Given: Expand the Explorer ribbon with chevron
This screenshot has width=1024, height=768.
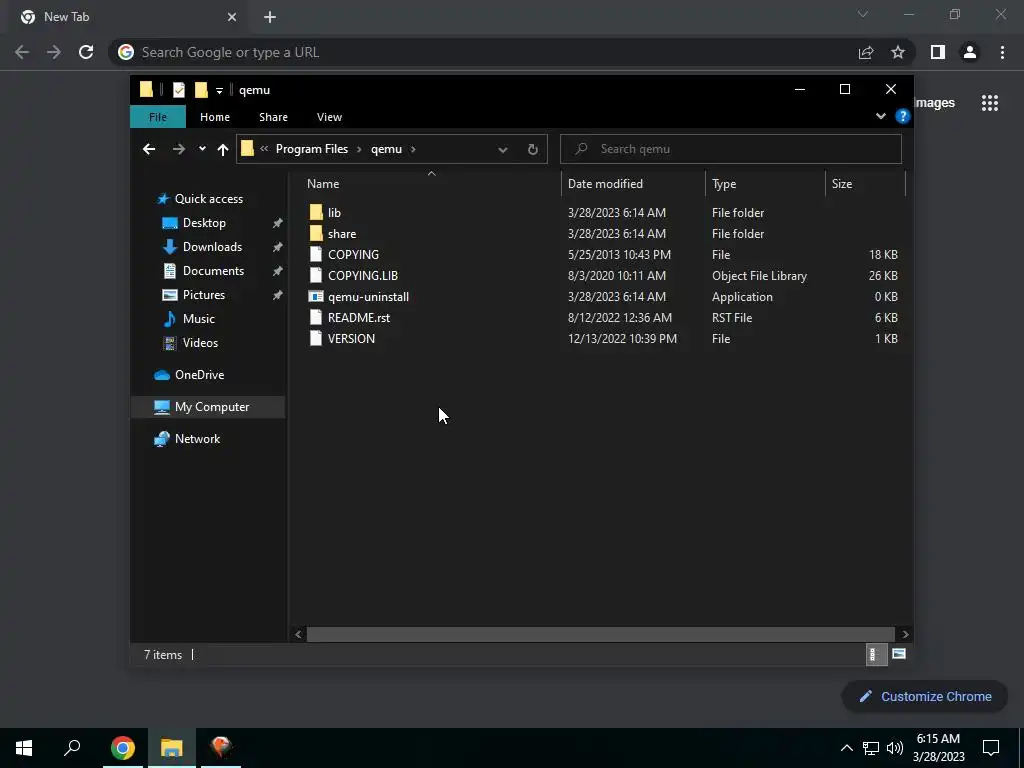Looking at the screenshot, I should (x=880, y=116).
